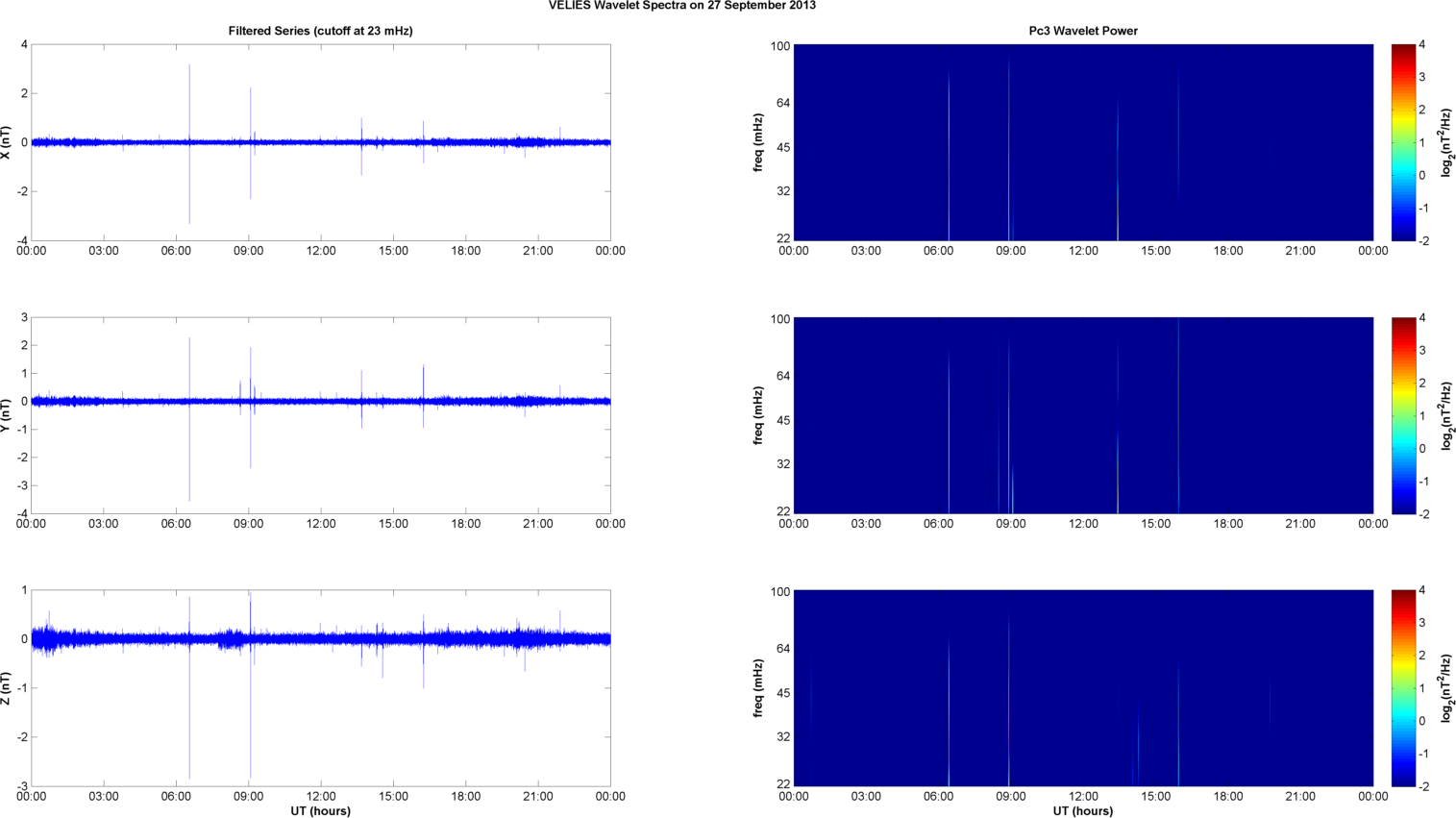Screen dimensions: 1456x818
Task: Click the 13:30 streak in top wavelet panel
Action: point(1118,170)
